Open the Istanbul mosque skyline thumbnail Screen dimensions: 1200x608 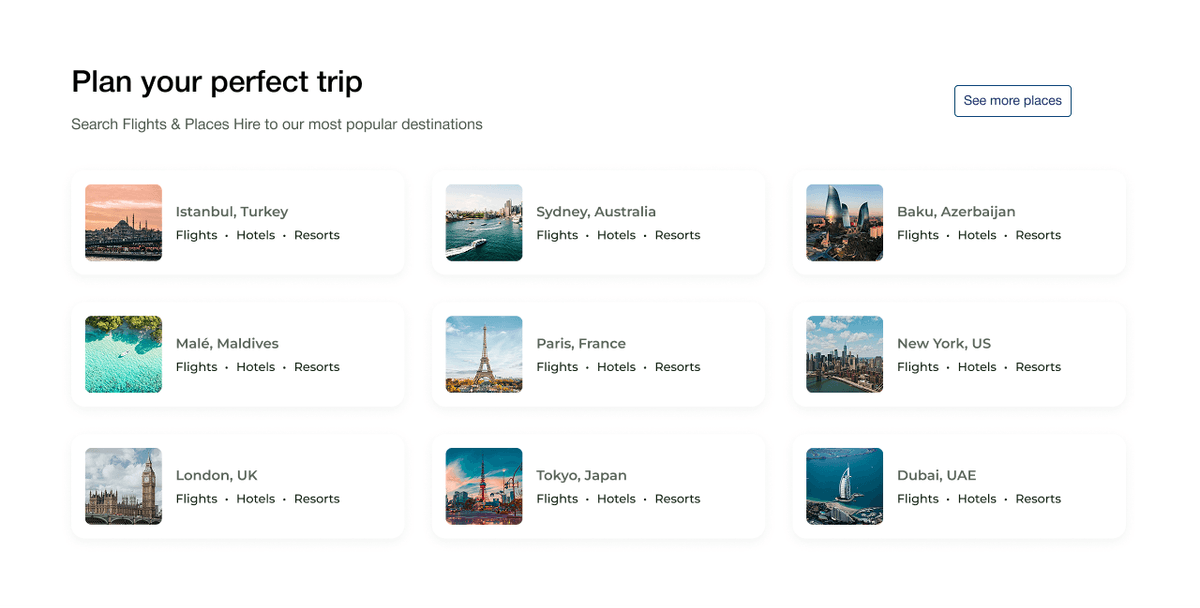123,223
